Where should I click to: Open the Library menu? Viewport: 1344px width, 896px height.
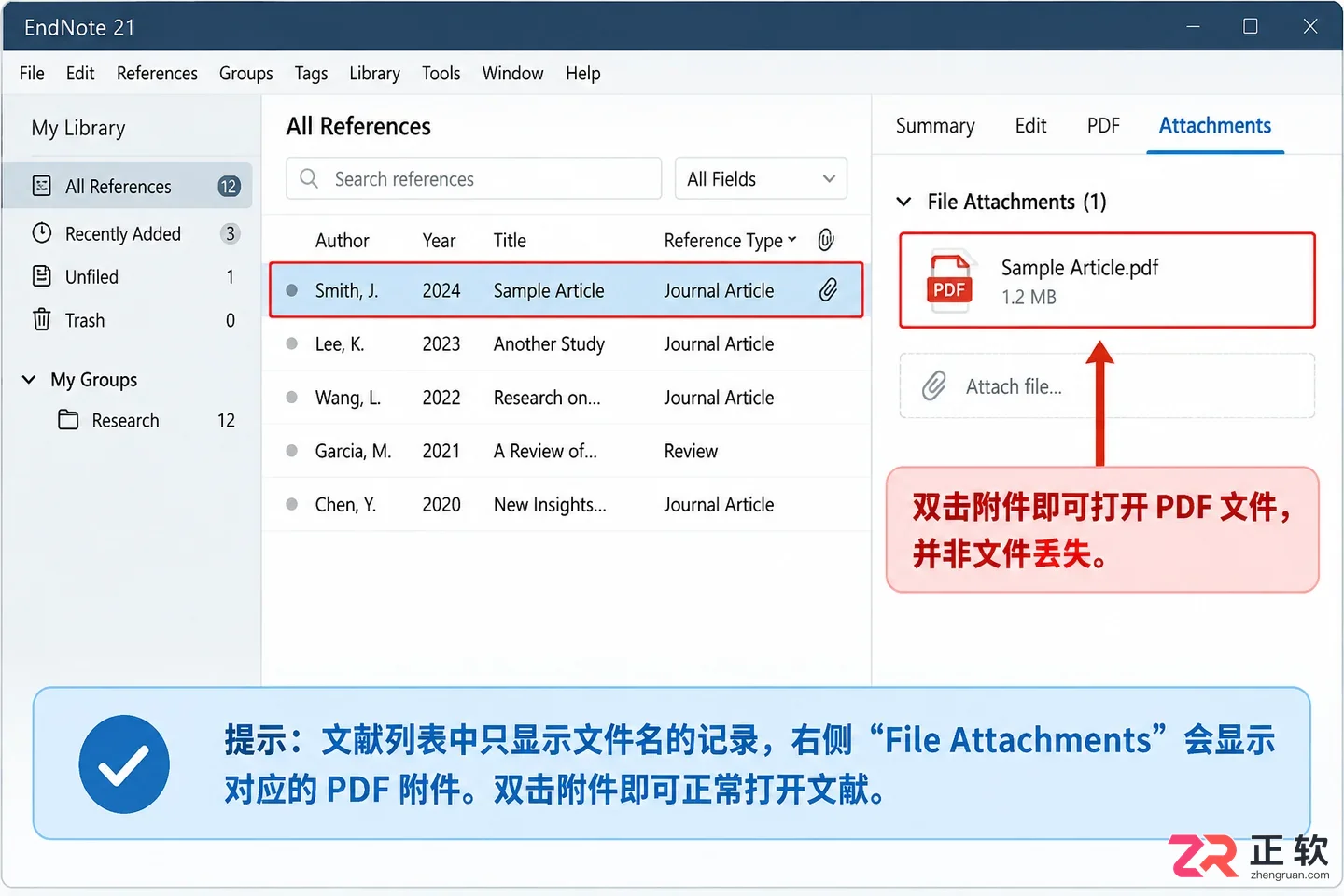point(374,73)
